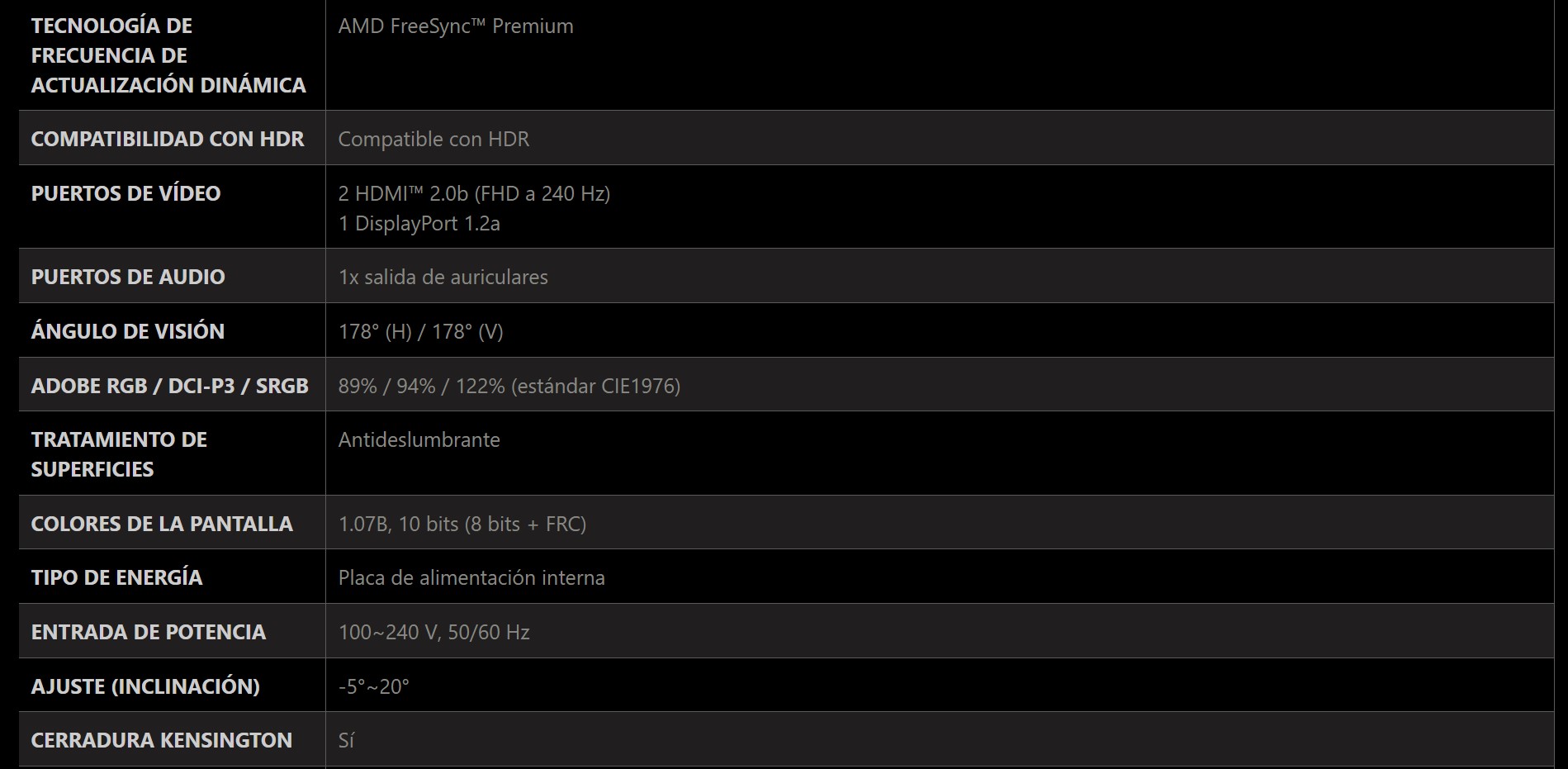Image resolution: width=1568 pixels, height=769 pixels.
Task: Click the Placa de alimentación interna value
Action: 471,577
